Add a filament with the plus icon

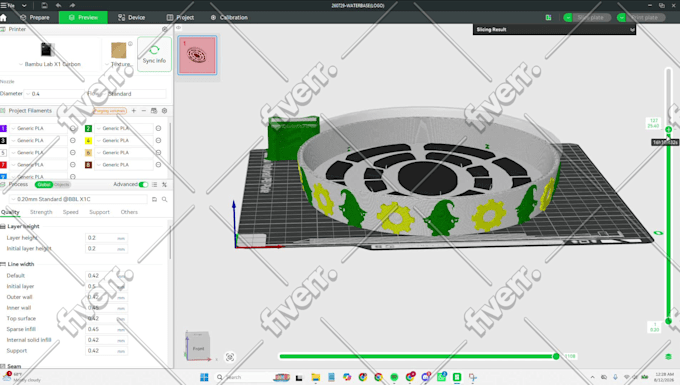click(134, 111)
